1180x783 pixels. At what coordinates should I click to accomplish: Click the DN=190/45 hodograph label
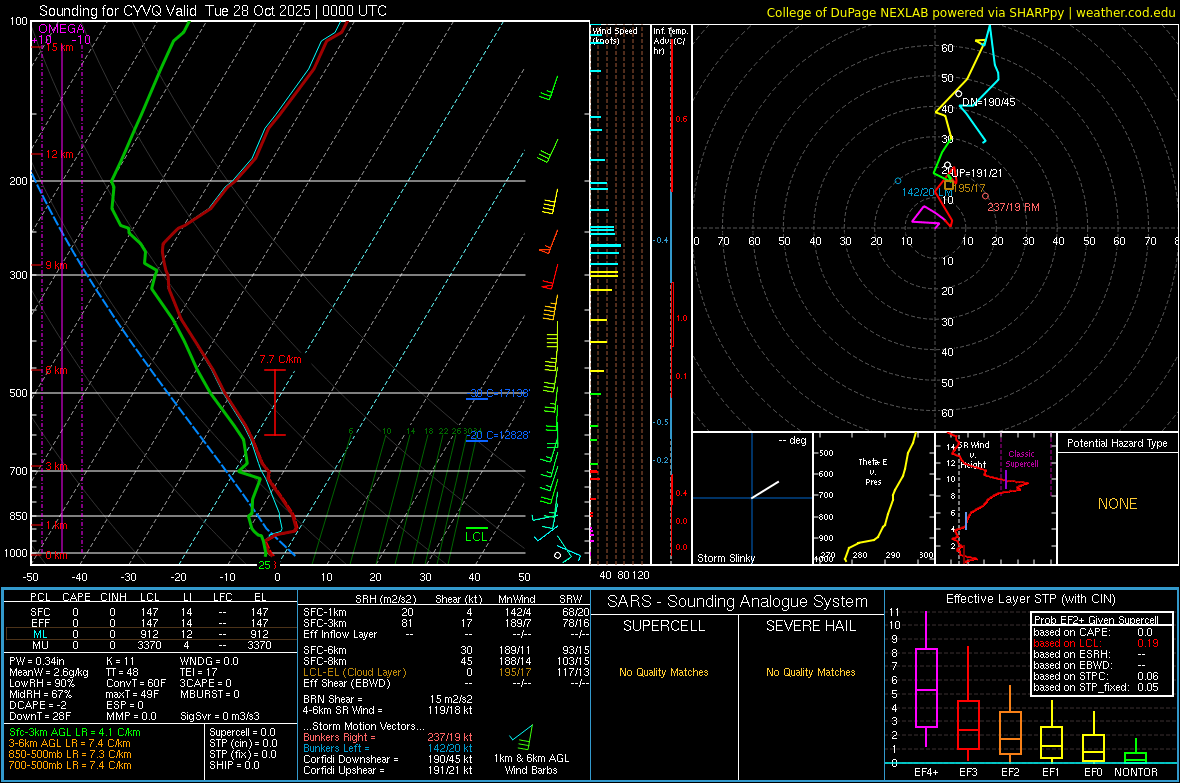click(988, 102)
